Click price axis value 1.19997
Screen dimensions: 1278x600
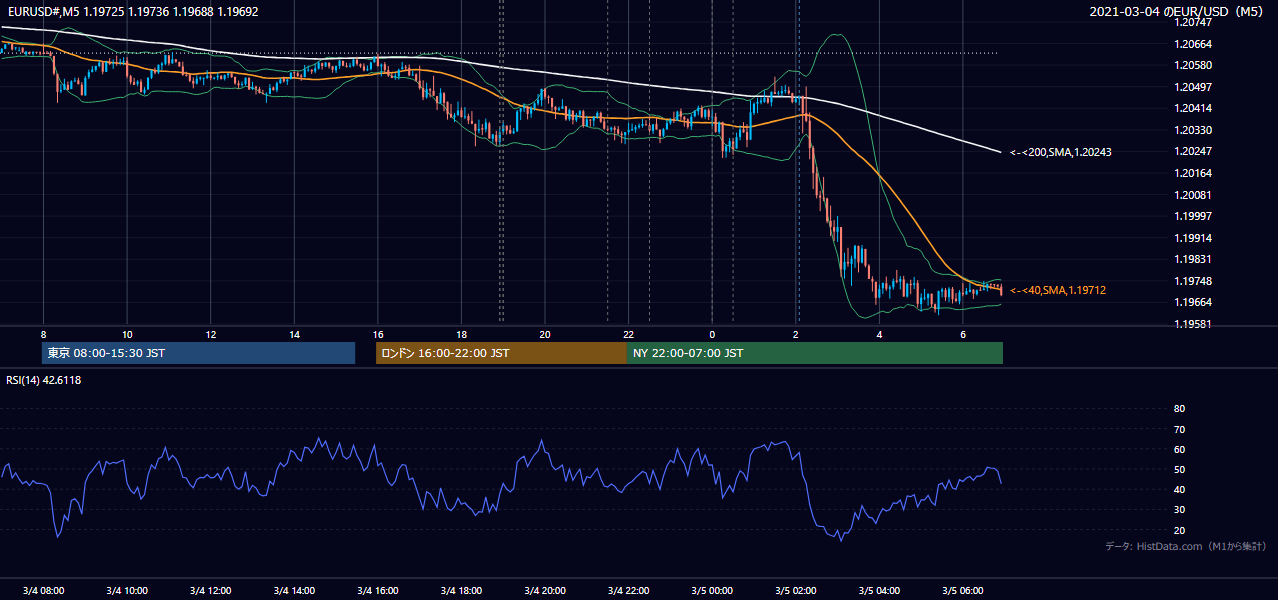click(1192, 216)
